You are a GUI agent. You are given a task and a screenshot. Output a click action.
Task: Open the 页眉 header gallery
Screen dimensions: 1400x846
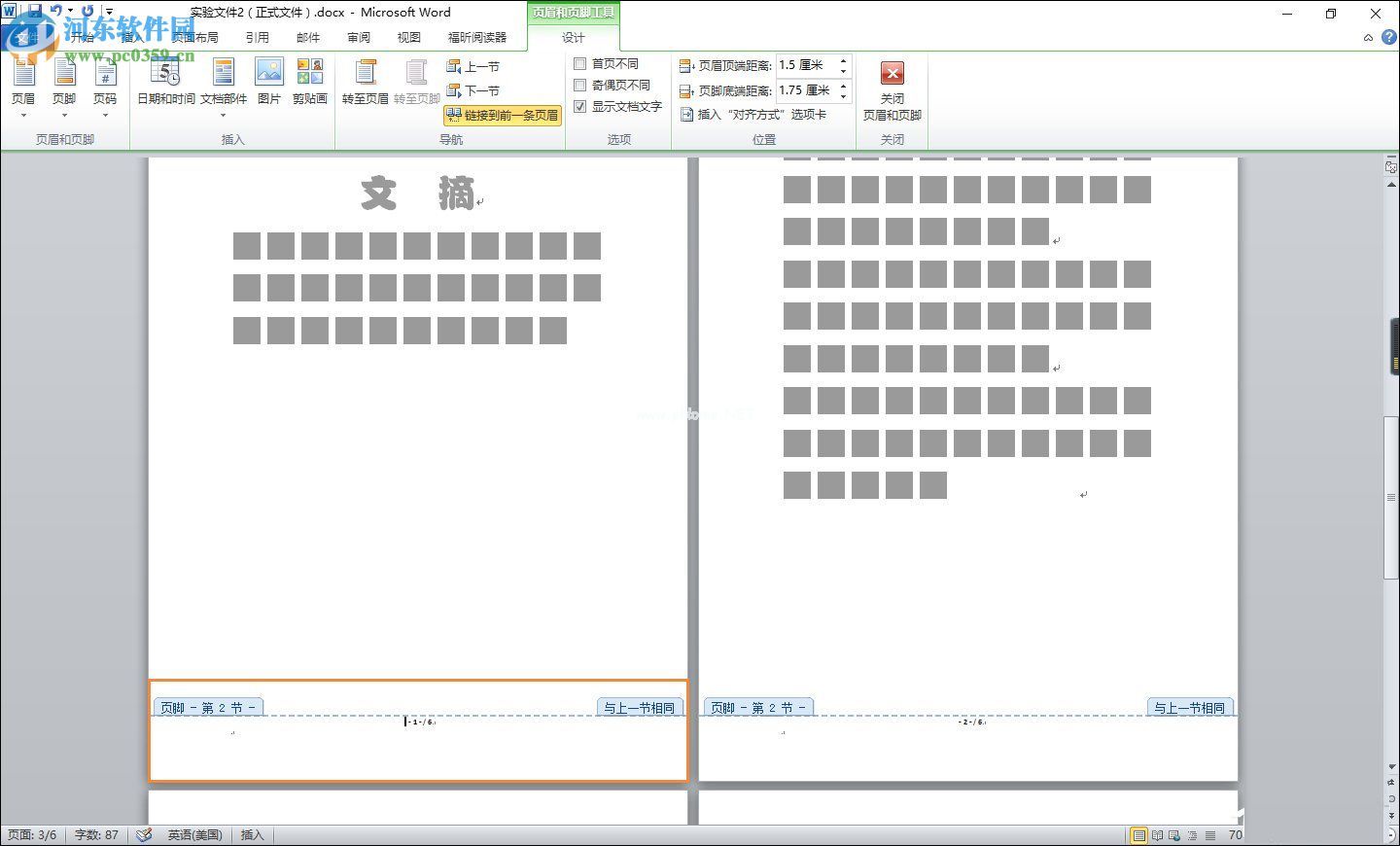point(23,86)
